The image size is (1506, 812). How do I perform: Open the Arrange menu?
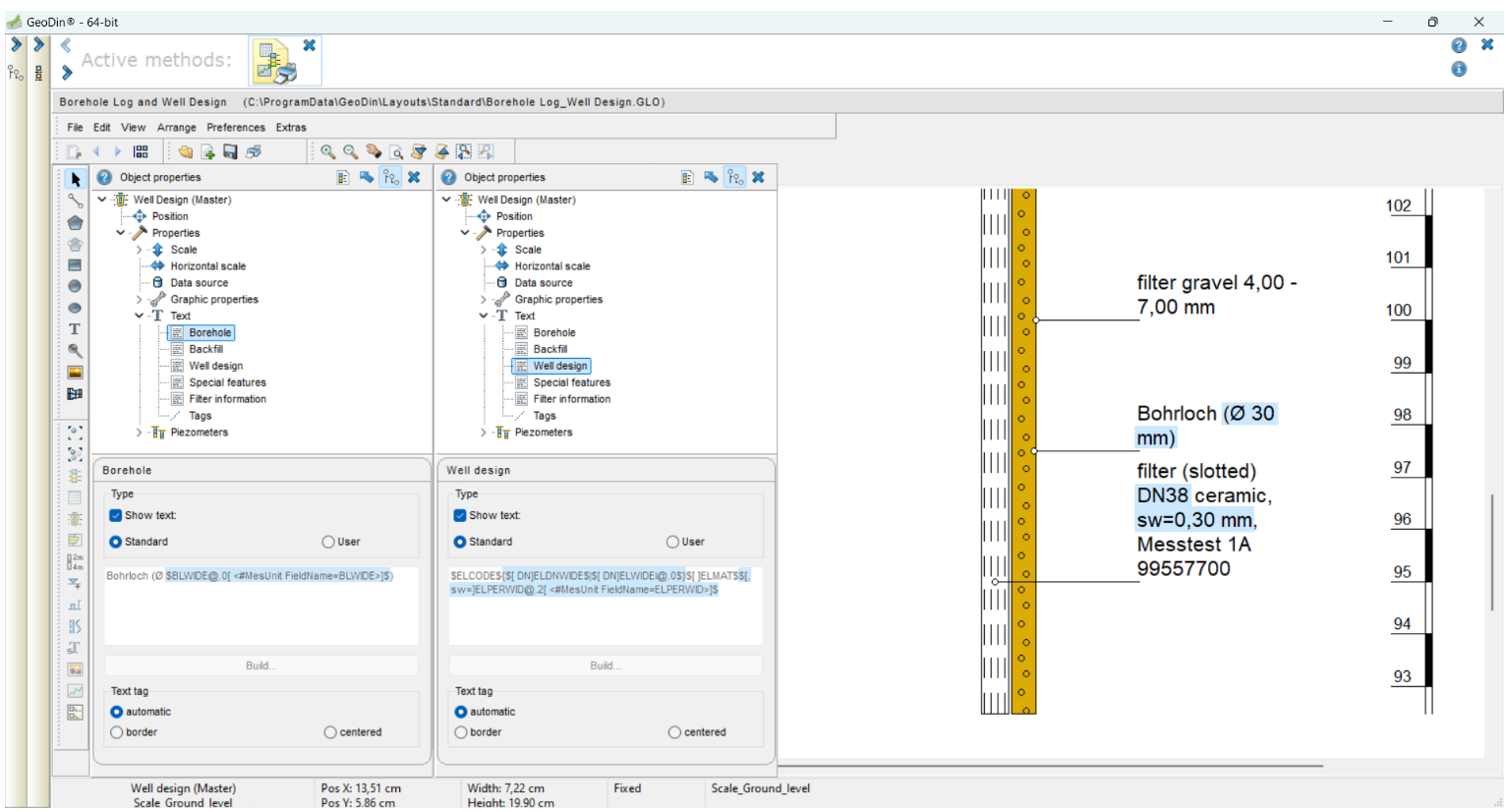[x=176, y=127]
